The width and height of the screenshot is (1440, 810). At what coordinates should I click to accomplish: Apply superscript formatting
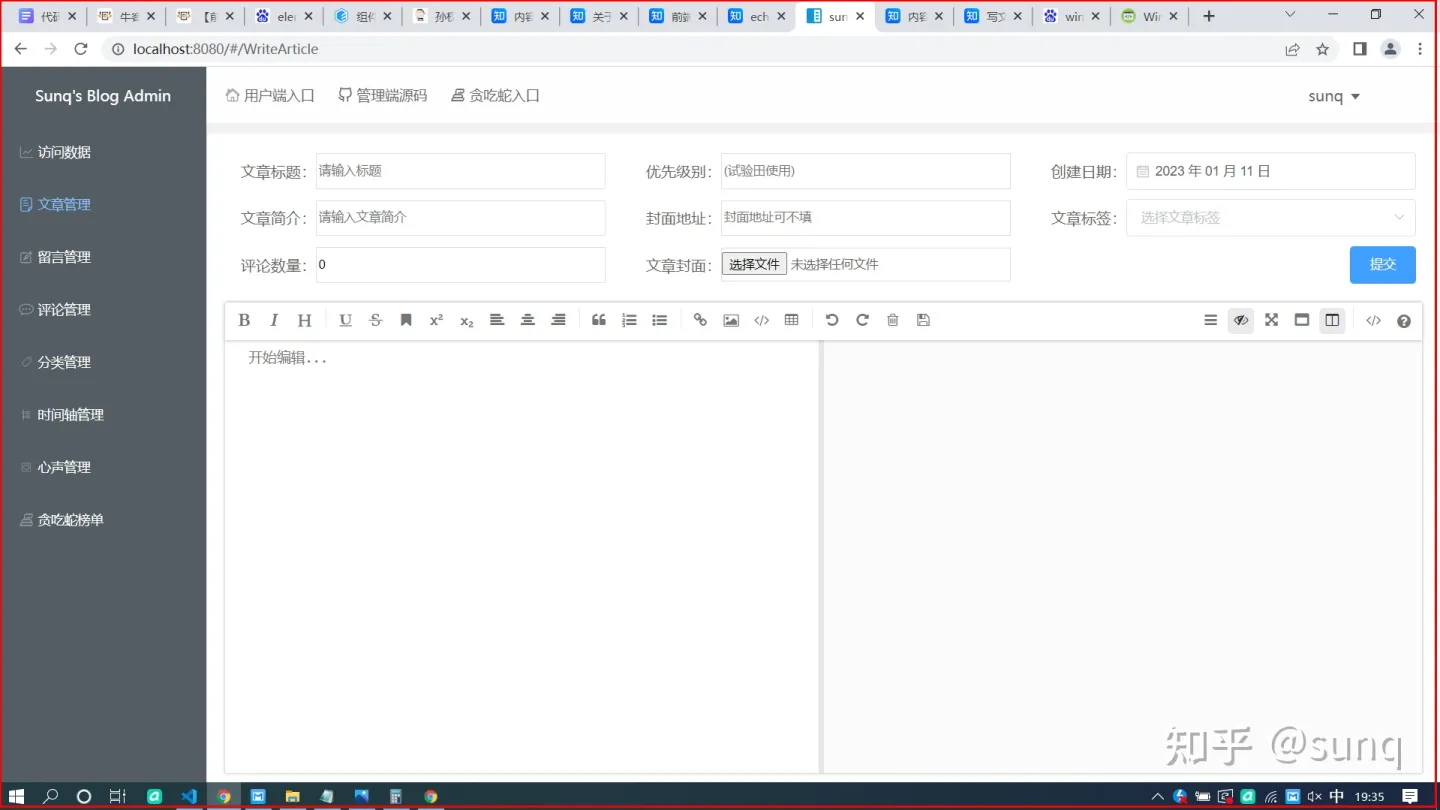[x=435, y=320]
